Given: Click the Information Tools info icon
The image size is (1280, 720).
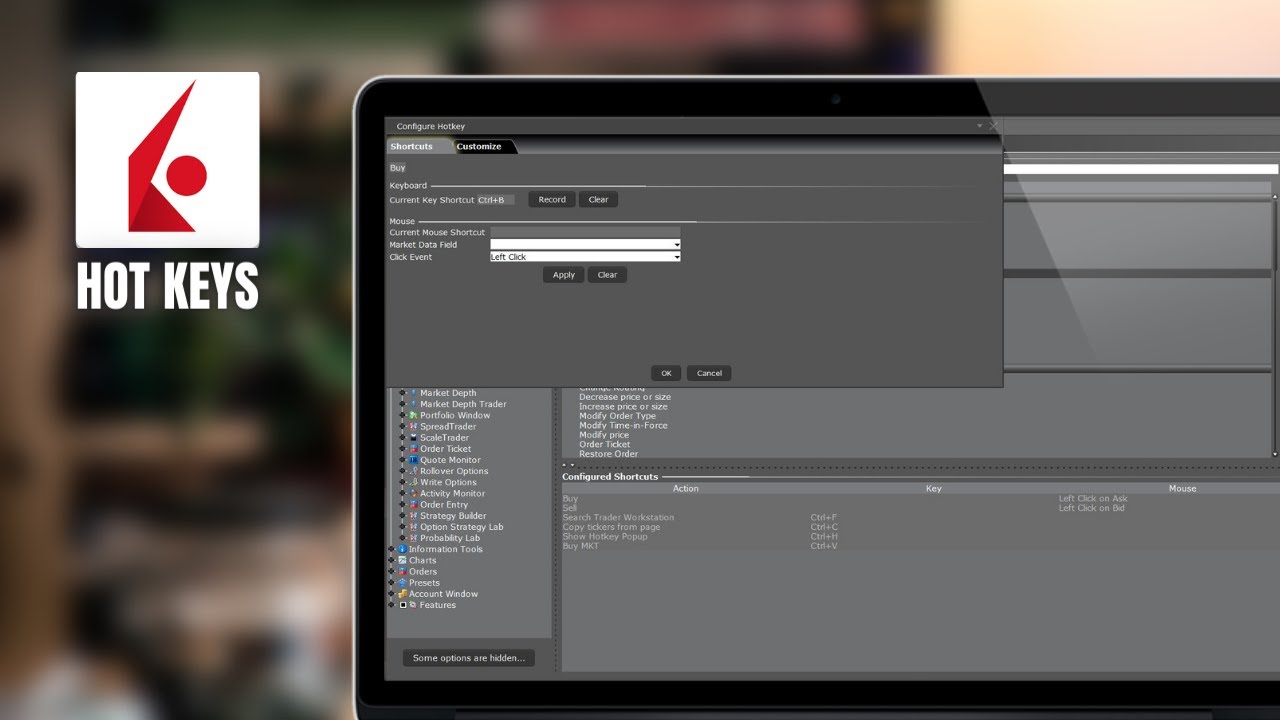Looking at the screenshot, I should tap(402, 549).
